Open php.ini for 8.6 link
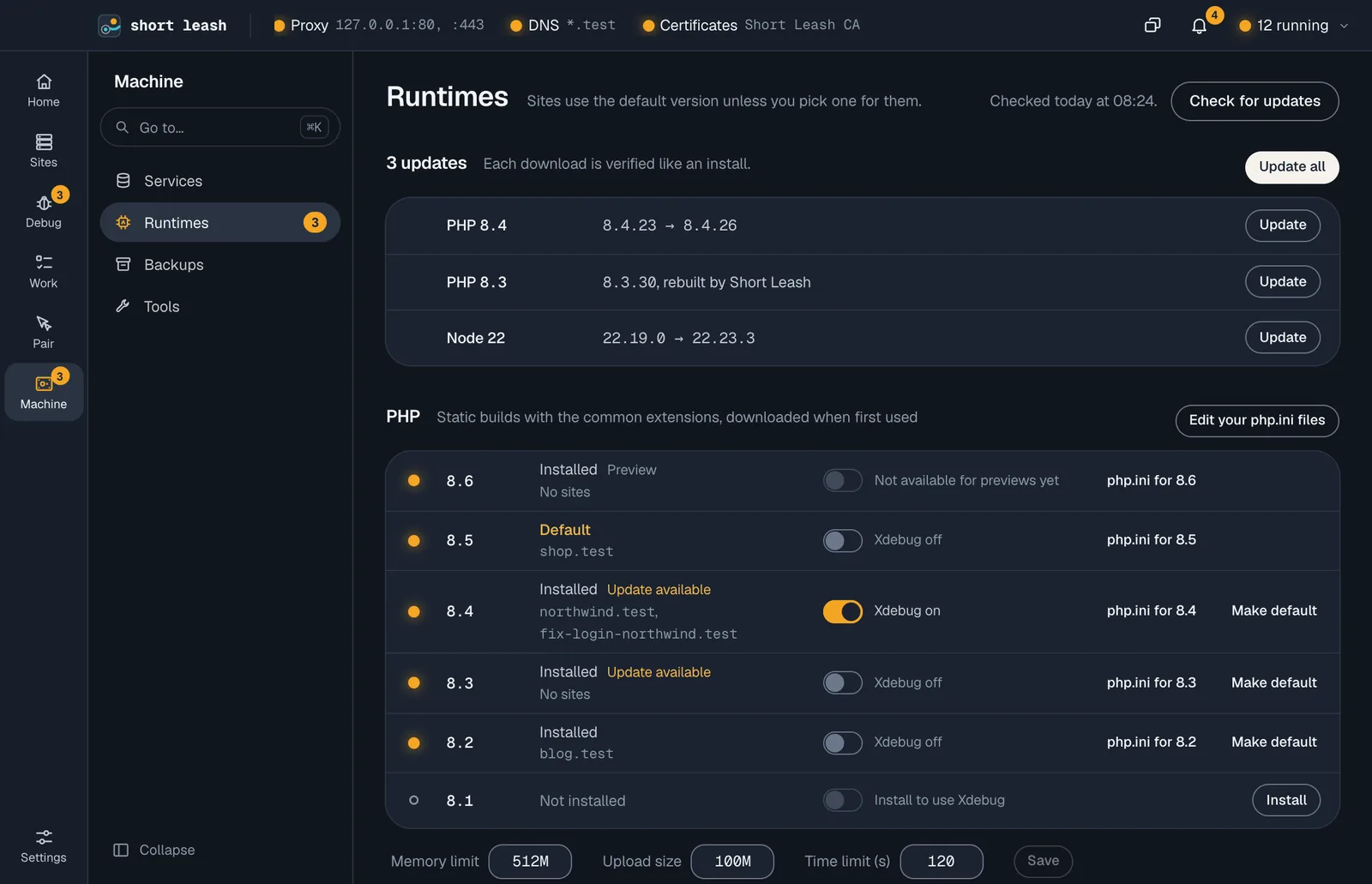 [x=1151, y=480]
